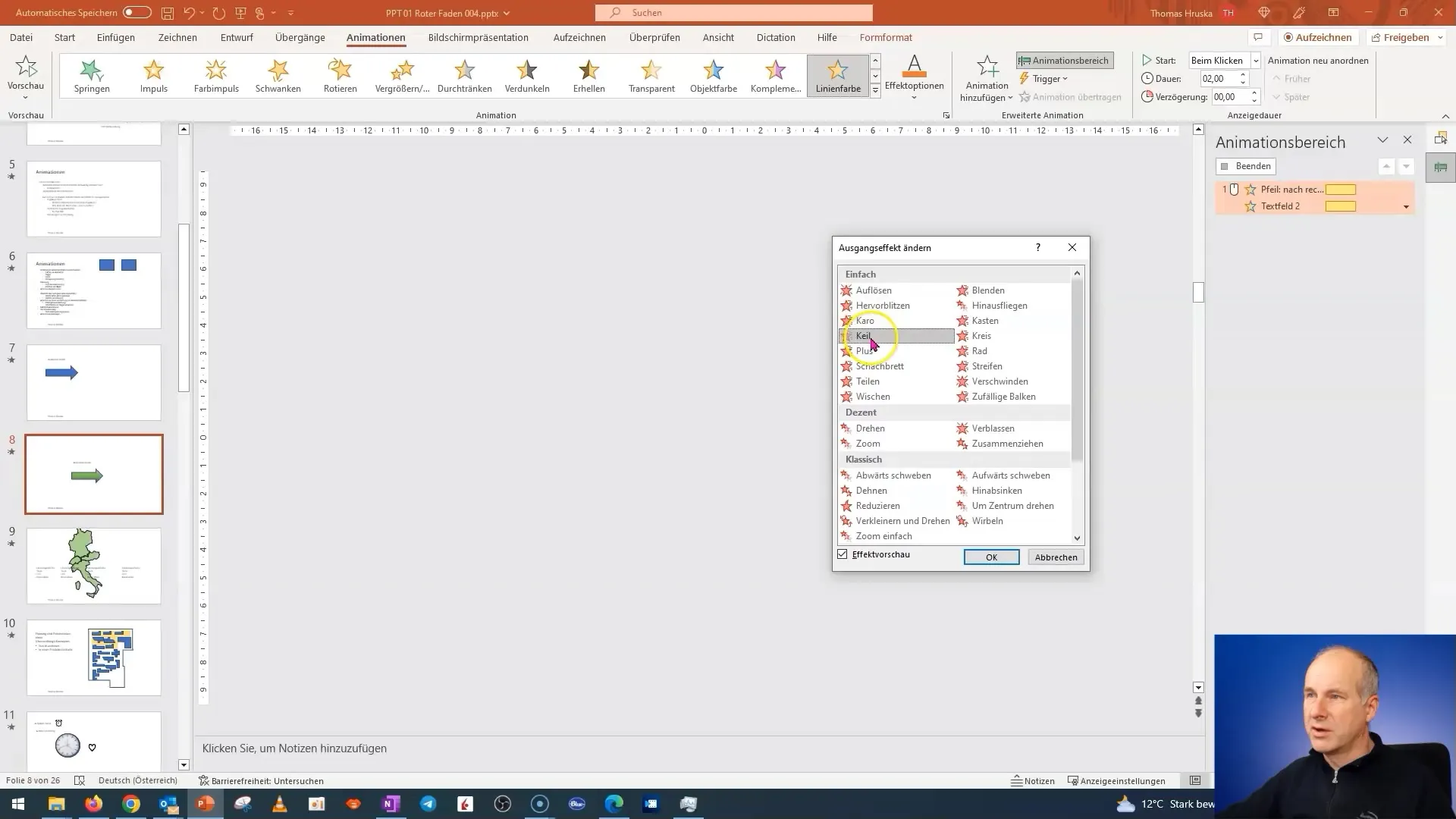Open the Animationen (Animations) ribbon tab

[x=376, y=37]
